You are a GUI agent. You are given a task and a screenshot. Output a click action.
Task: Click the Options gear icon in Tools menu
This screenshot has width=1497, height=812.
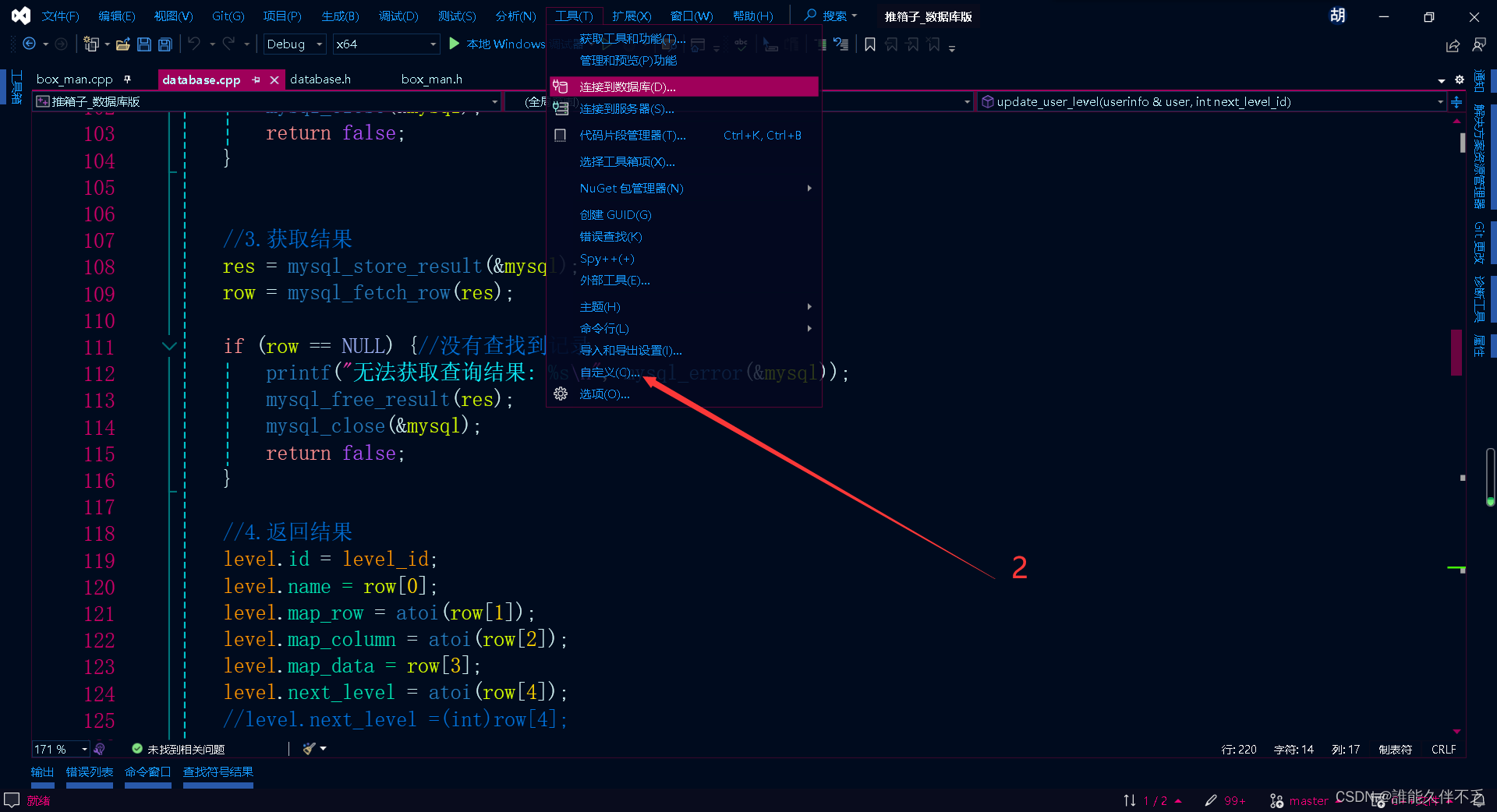561,394
